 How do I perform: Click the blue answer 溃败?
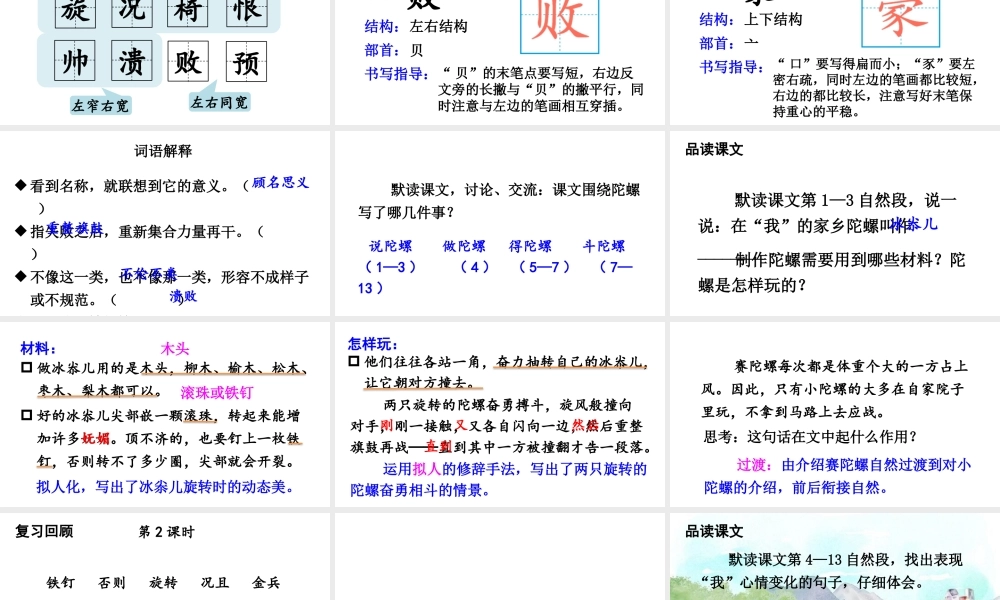183,296
